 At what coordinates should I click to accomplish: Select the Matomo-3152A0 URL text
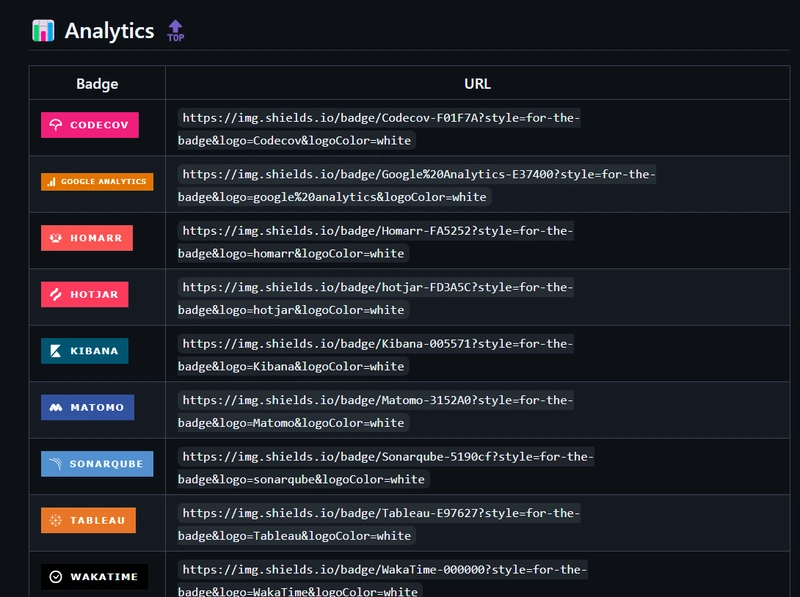376,412
